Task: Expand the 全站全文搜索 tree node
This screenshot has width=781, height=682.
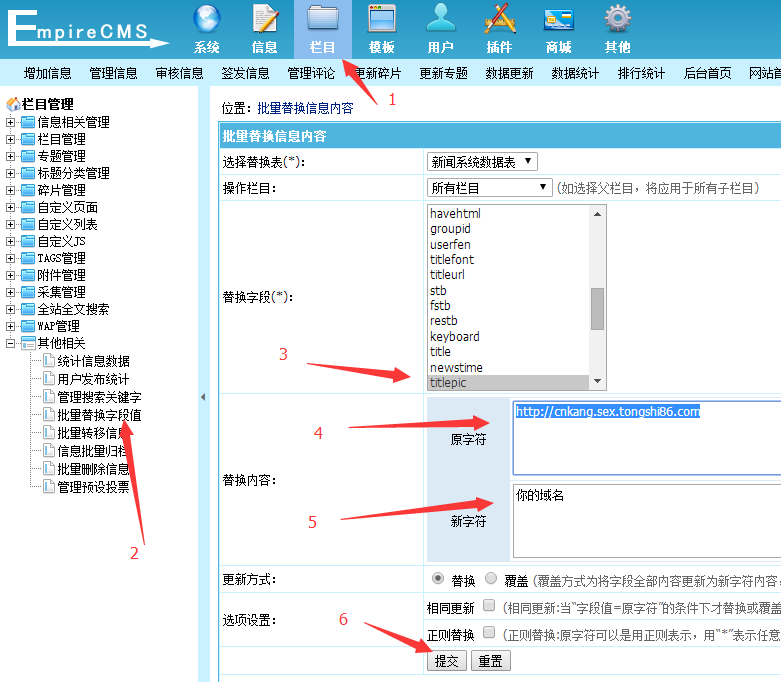Action: 10,309
